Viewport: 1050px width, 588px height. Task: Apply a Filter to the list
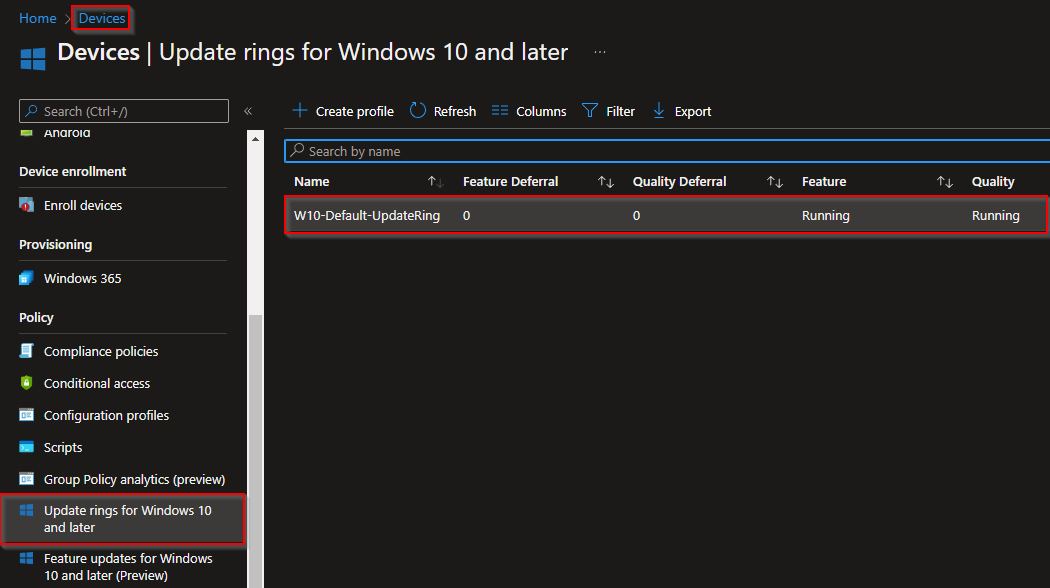click(609, 111)
